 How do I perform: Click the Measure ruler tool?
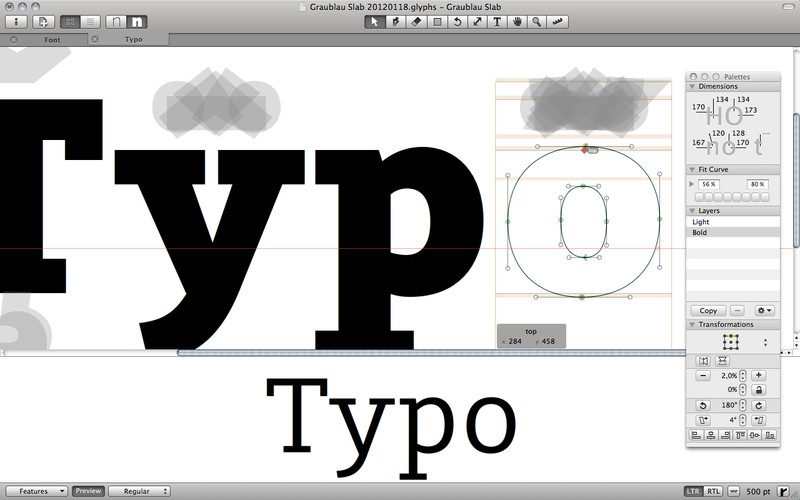(558, 21)
